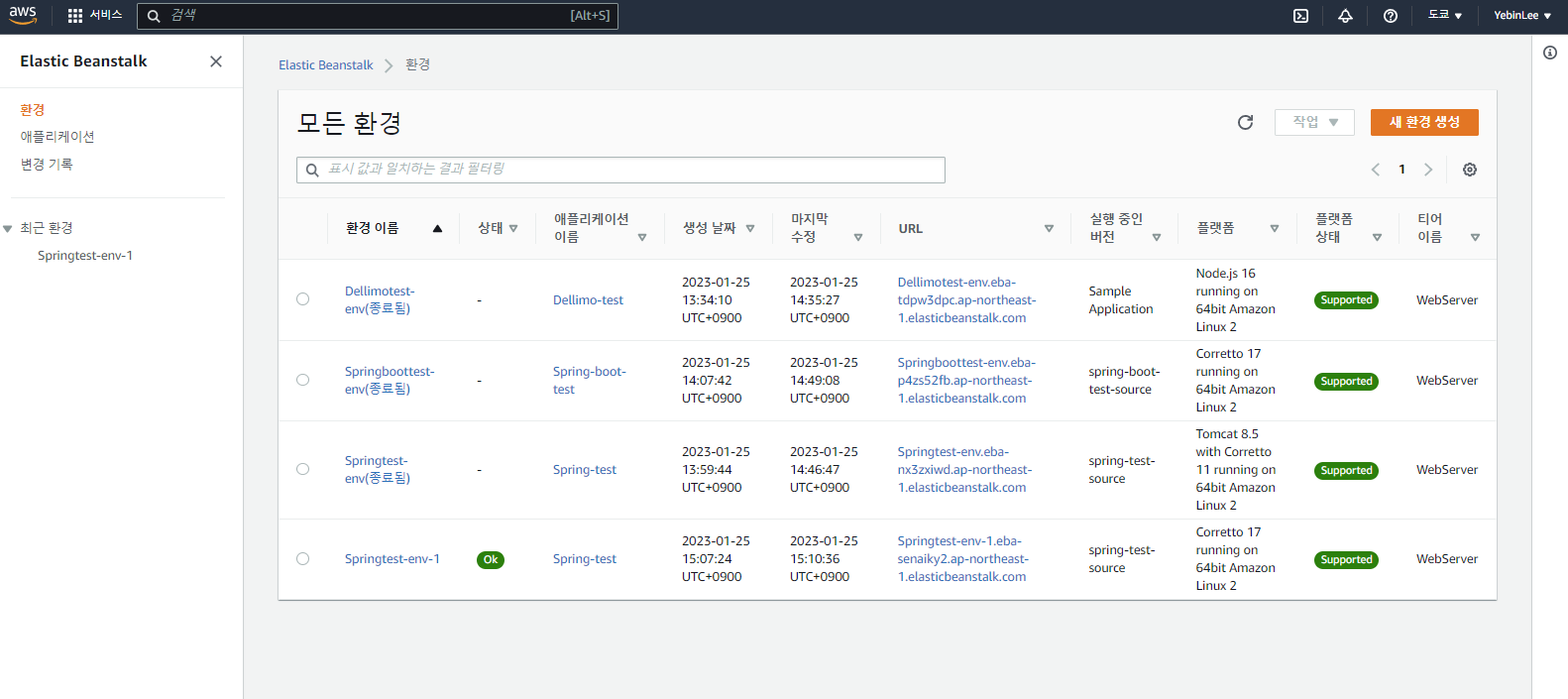1568x699 pixels.
Task: Open 변경 기록 in side navigation
Action: tap(47, 165)
